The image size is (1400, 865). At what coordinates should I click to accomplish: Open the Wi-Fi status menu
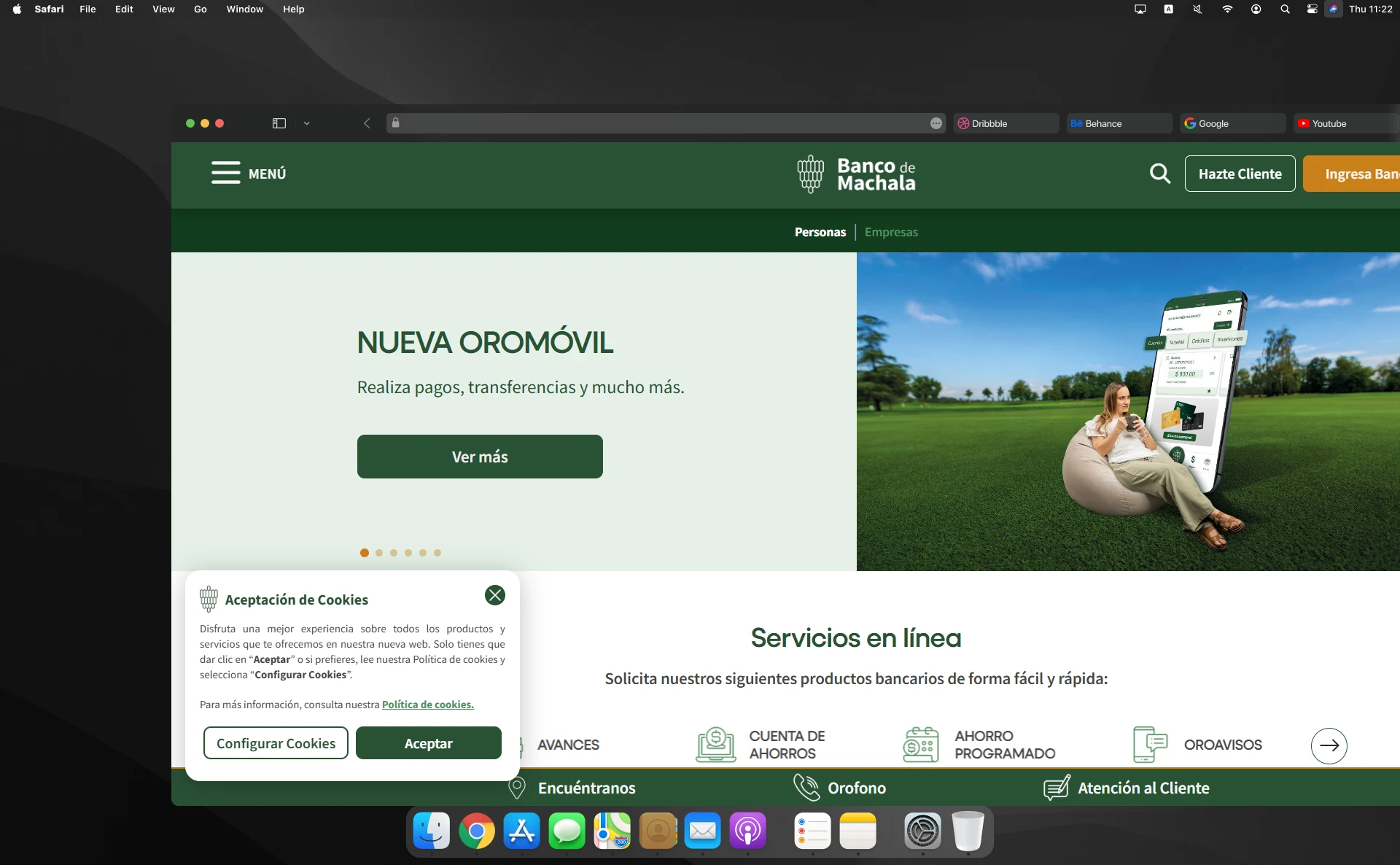(1227, 9)
